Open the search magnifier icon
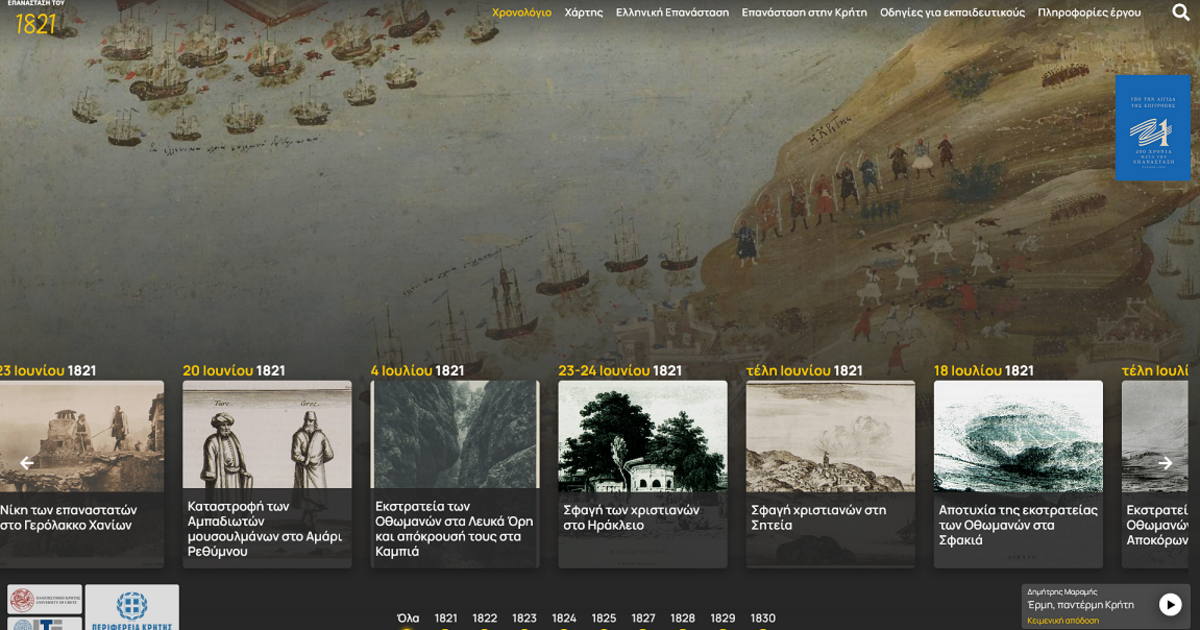Screen dimensions: 1200x630 click(x=1180, y=13)
